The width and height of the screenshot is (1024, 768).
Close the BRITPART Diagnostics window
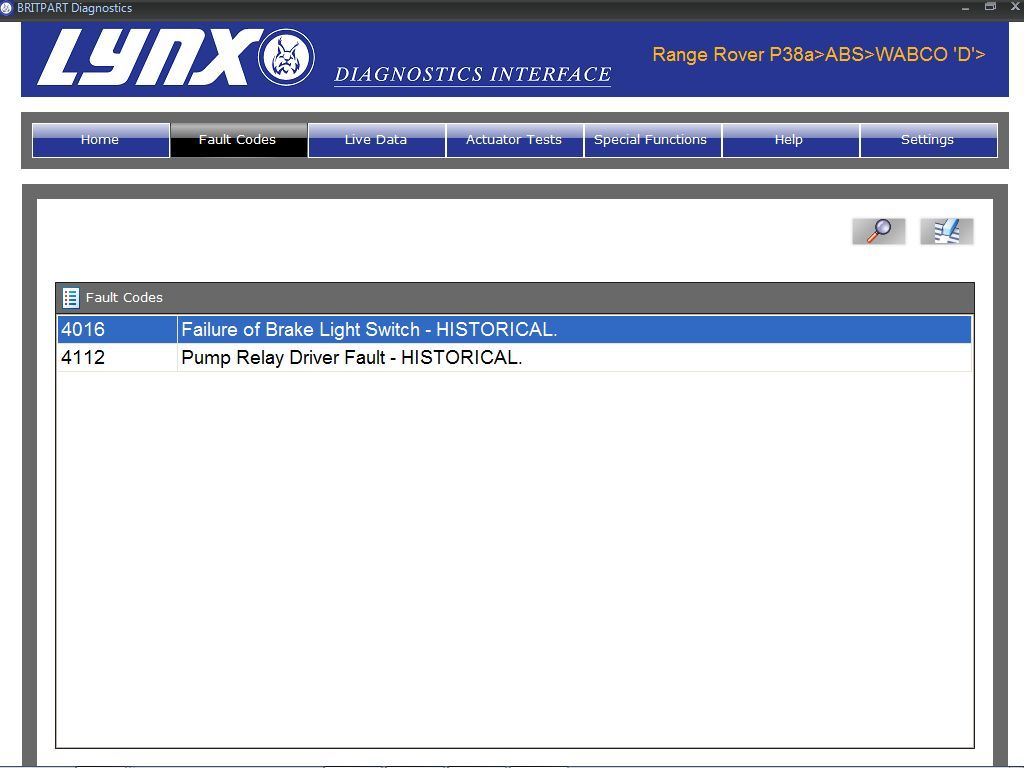coord(1016,7)
